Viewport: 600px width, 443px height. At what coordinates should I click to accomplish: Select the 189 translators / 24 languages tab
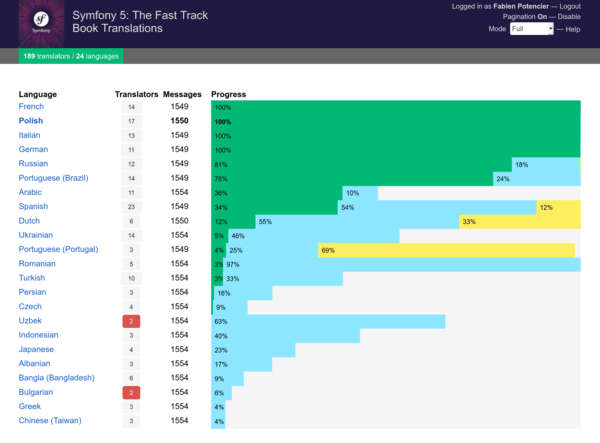click(71, 56)
